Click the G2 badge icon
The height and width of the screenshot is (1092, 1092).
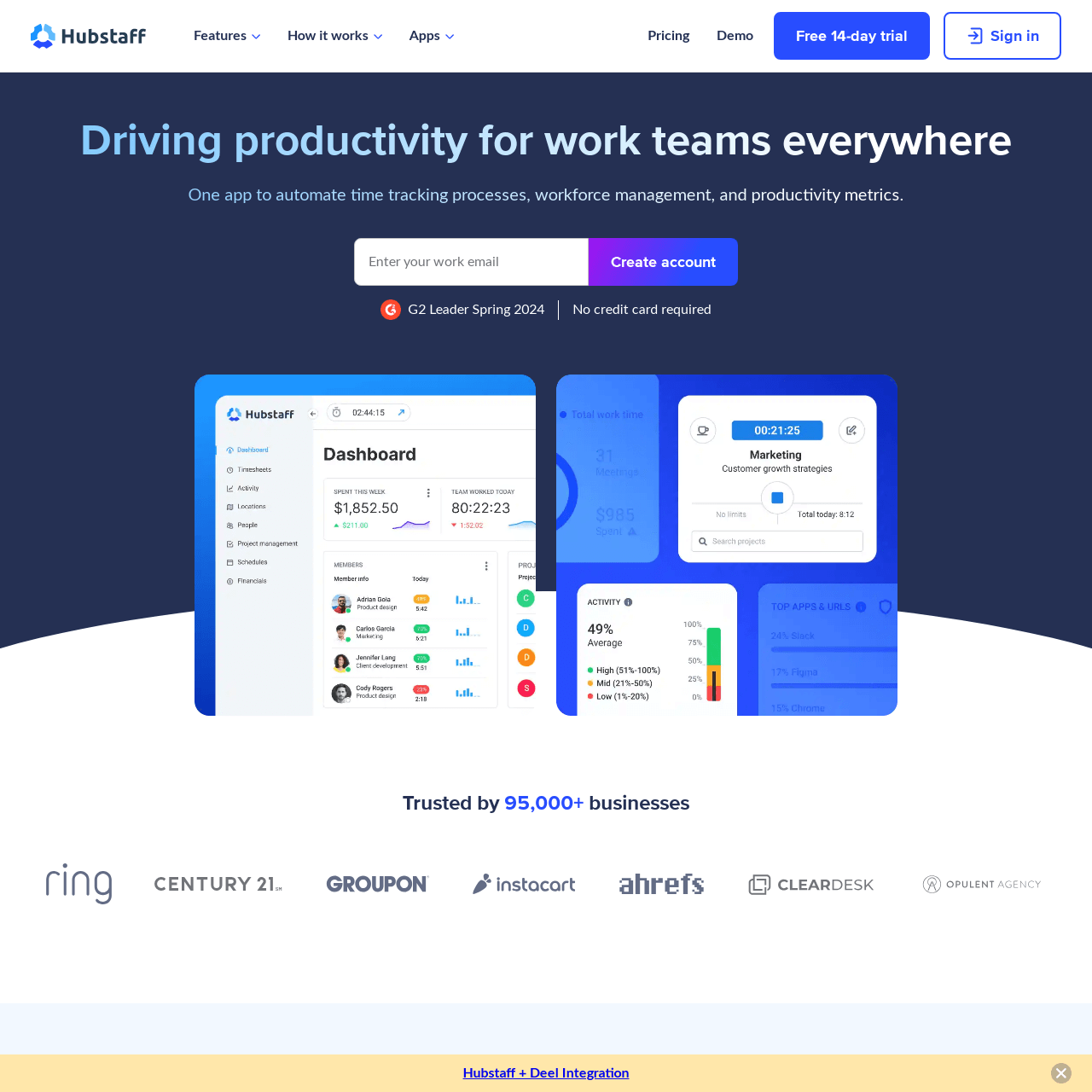pos(391,310)
